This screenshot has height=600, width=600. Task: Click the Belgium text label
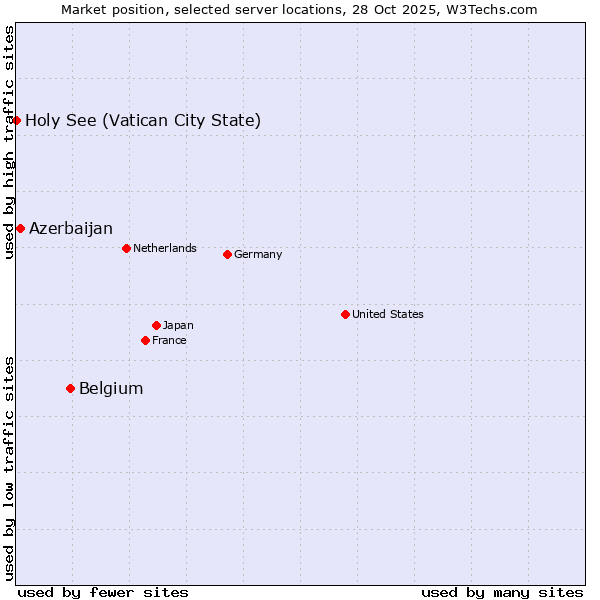[111, 389]
